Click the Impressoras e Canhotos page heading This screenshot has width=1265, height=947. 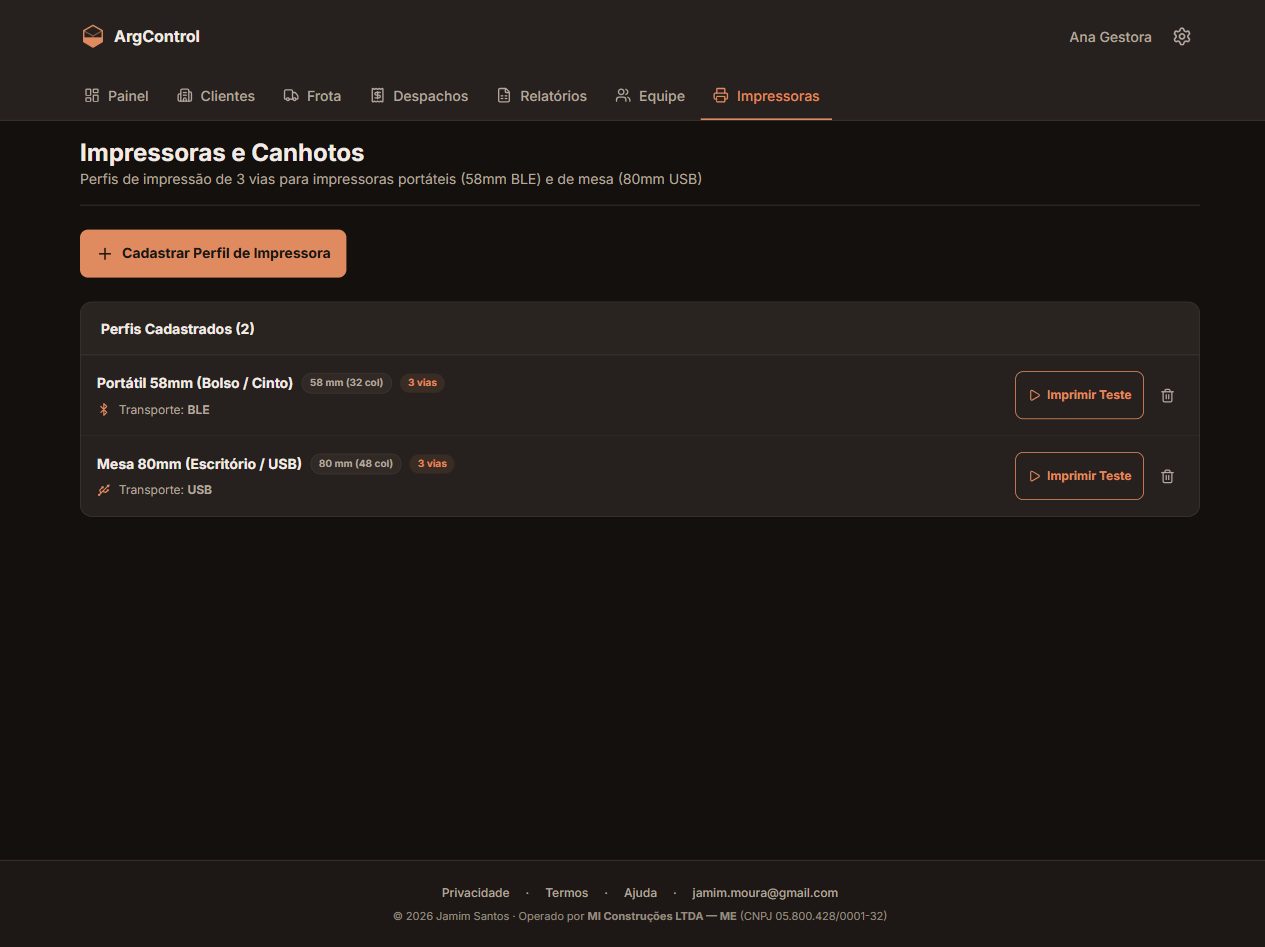[x=222, y=153]
